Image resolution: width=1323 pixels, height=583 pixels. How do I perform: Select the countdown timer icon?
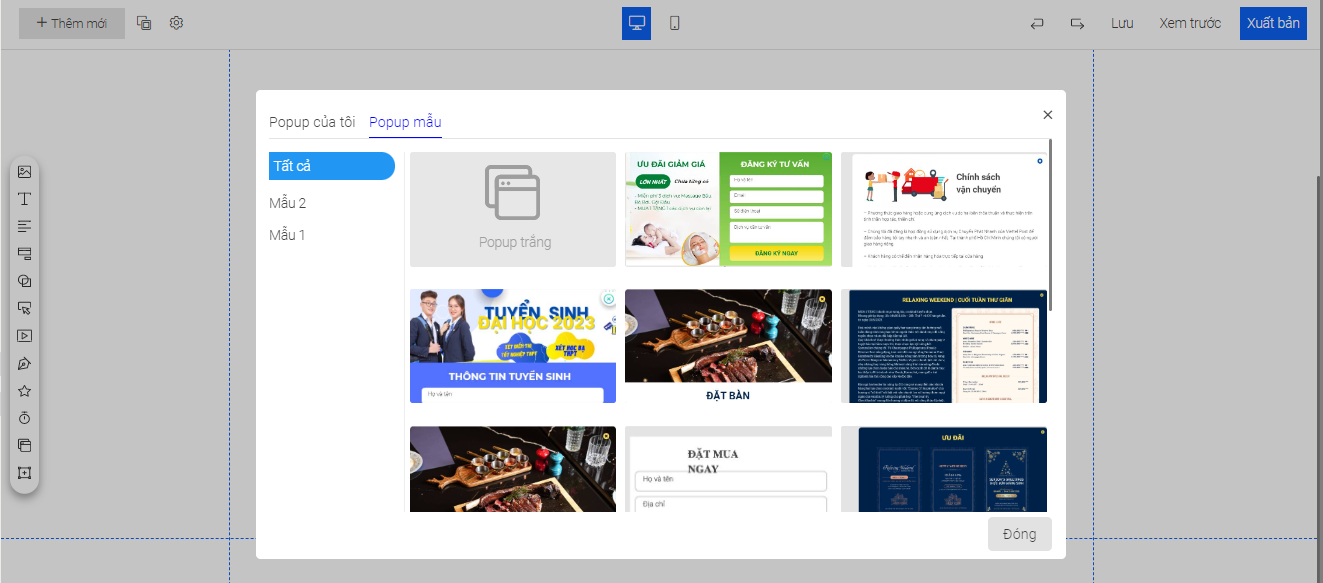click(x=25, y=418)
